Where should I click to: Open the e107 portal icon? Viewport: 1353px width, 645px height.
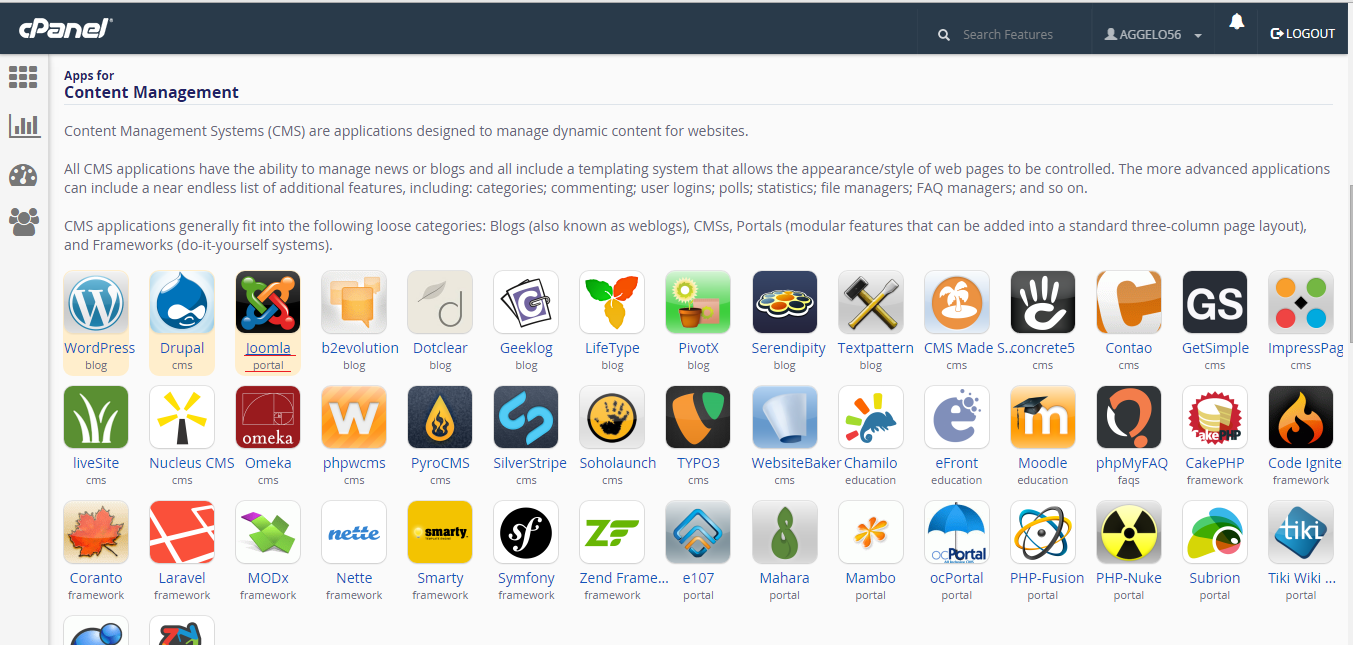click(698, 532)
